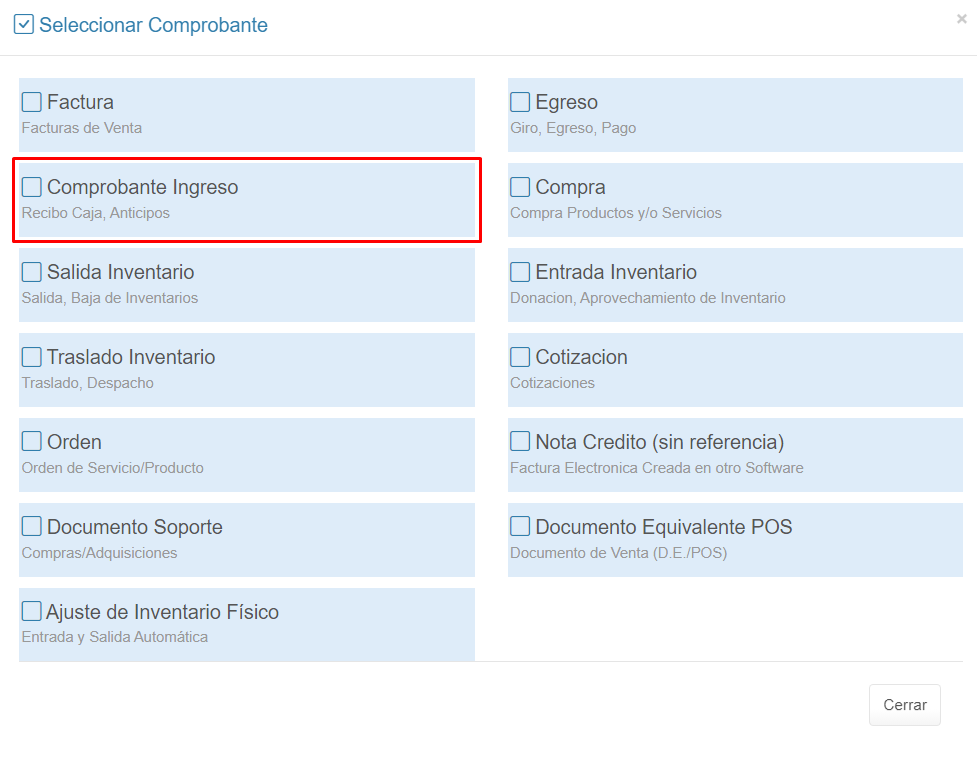Click the checked icon beside Seleccionar Comprobante
The width and height of the screenshot is (977, 772).
24,24
